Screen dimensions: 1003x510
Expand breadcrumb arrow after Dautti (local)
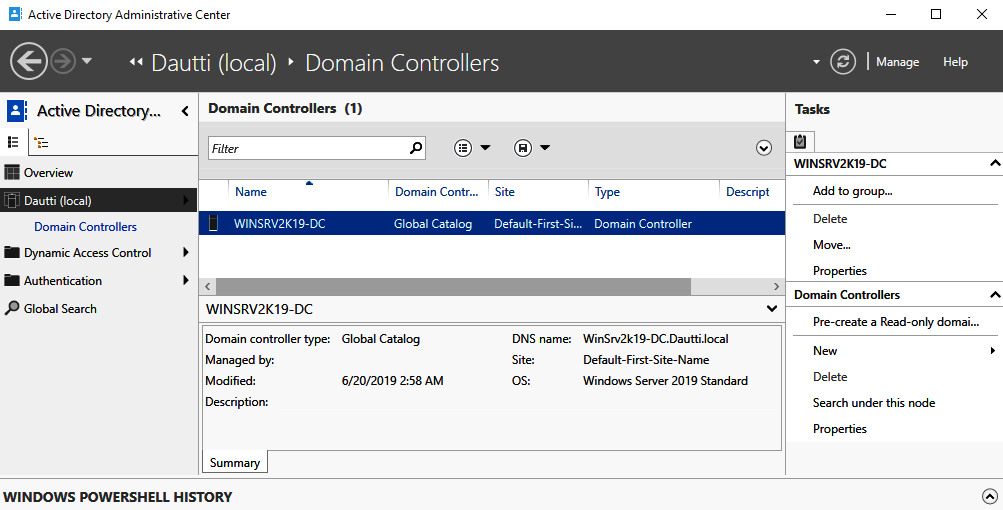point(291,62)
